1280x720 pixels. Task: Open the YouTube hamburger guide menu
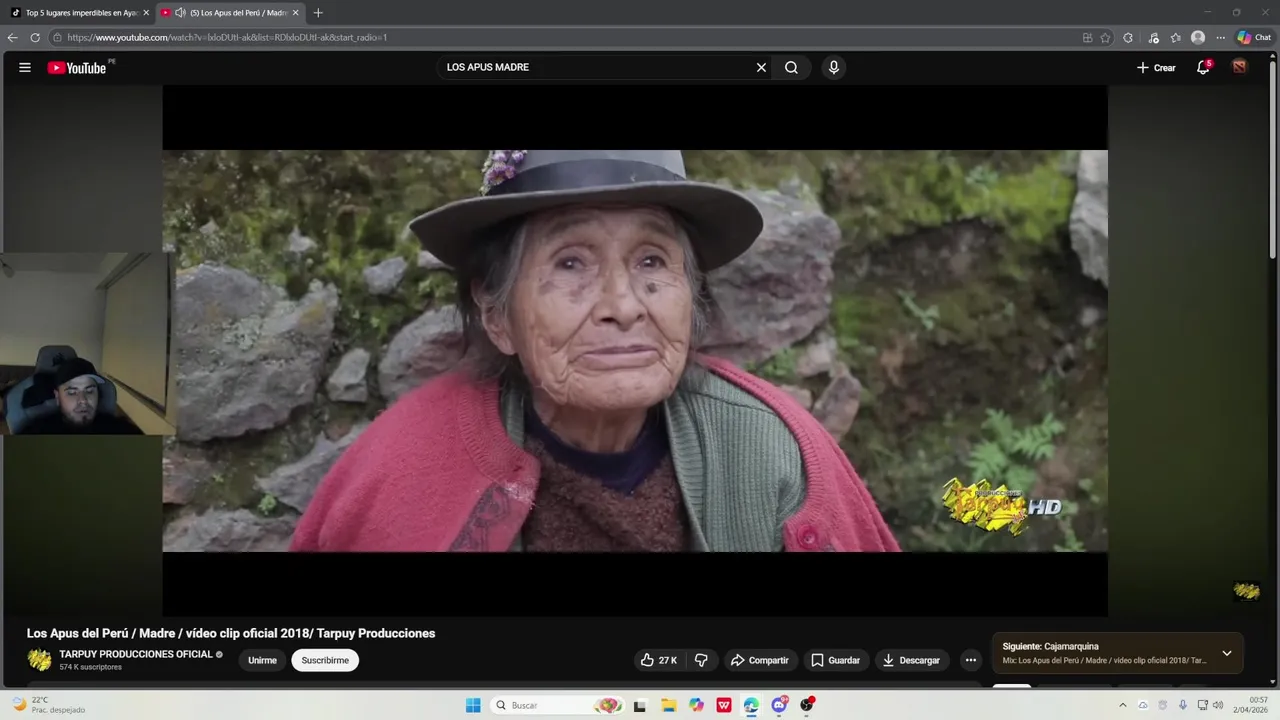click(25, 68)
